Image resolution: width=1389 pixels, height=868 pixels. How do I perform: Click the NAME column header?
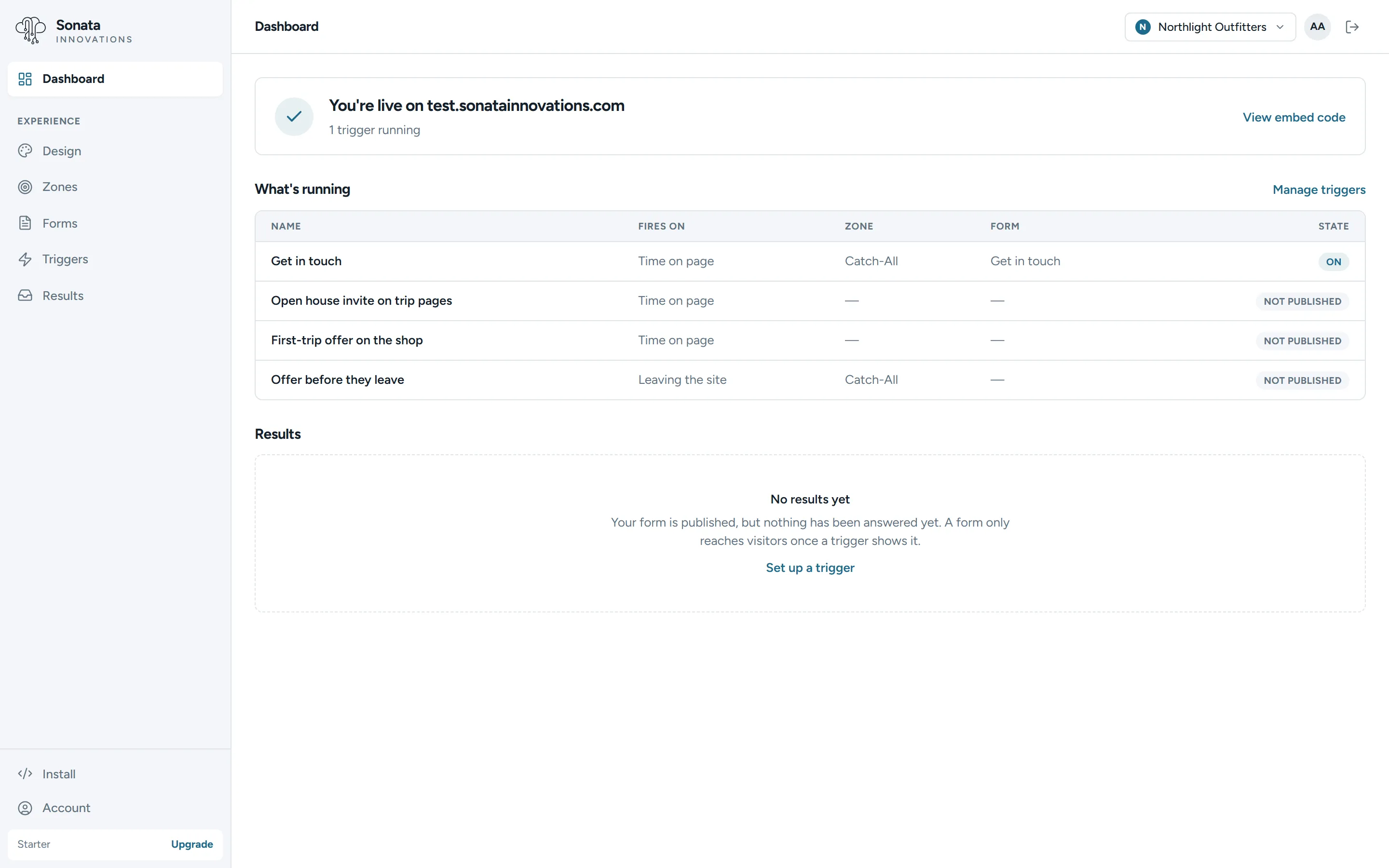286,226
